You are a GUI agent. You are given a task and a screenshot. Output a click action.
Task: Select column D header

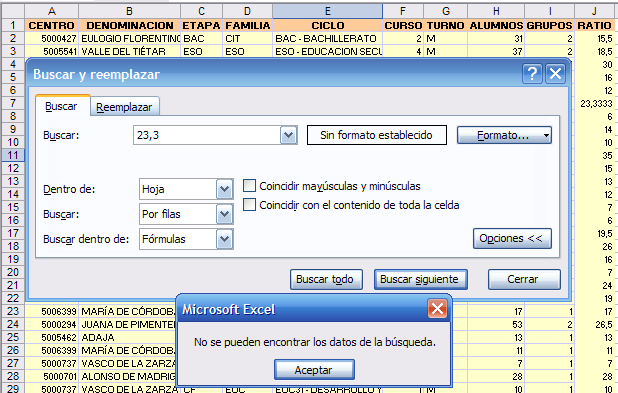click(x=247, y=11)
